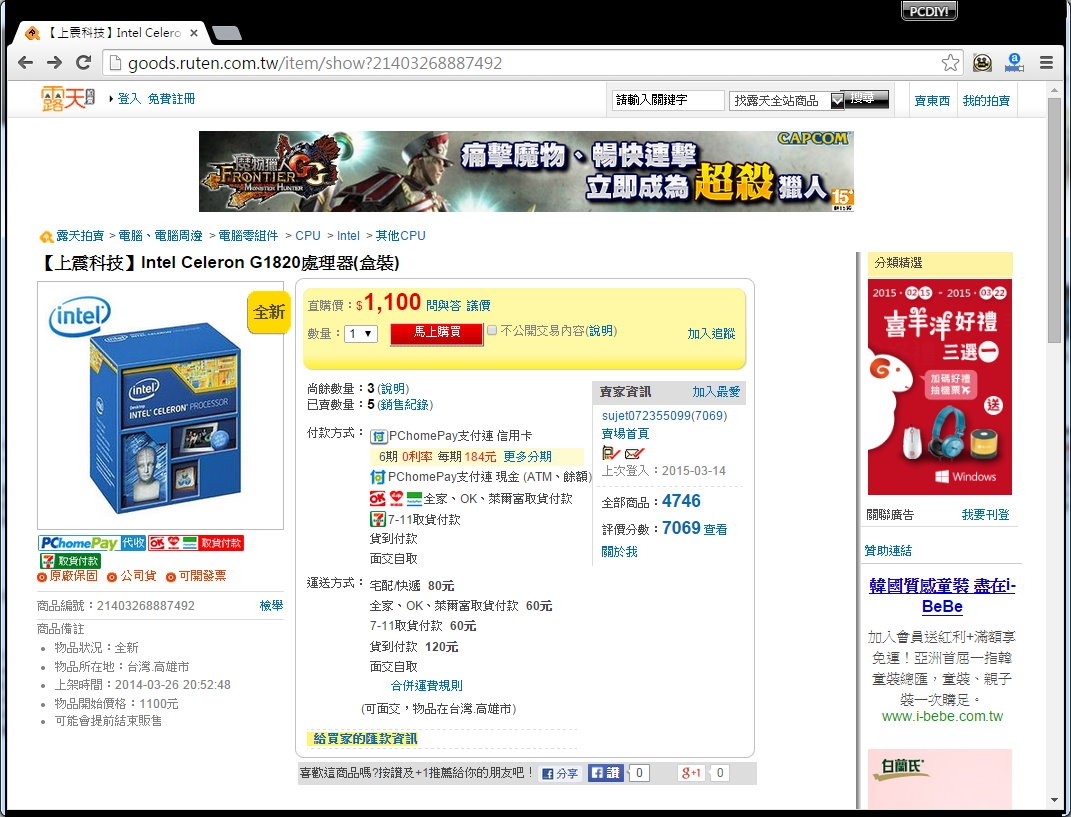This screenshot has width=1071, height=817.
Task: Open the 問與答 Q&A link
Action: (444, 305)
